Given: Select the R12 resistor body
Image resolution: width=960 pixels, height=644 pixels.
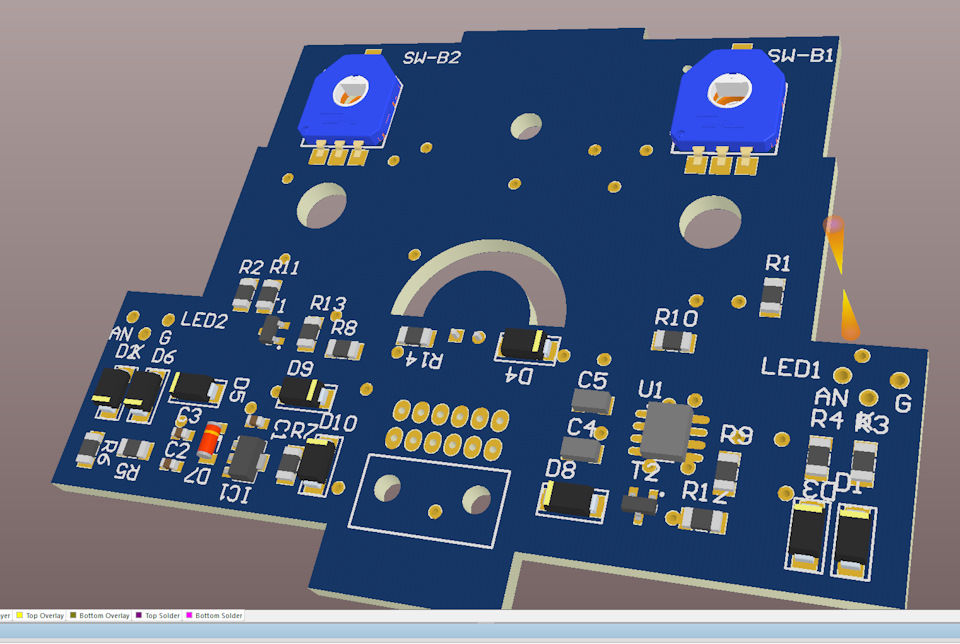Looking at the screenshot, I should (x=704, y=521).
